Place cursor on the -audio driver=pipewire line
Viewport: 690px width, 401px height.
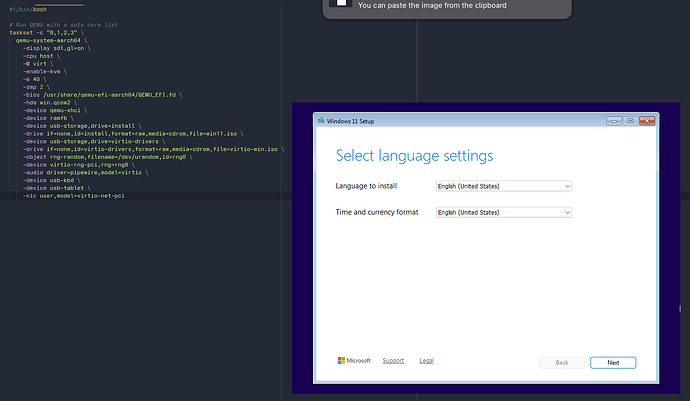point(85,173)
